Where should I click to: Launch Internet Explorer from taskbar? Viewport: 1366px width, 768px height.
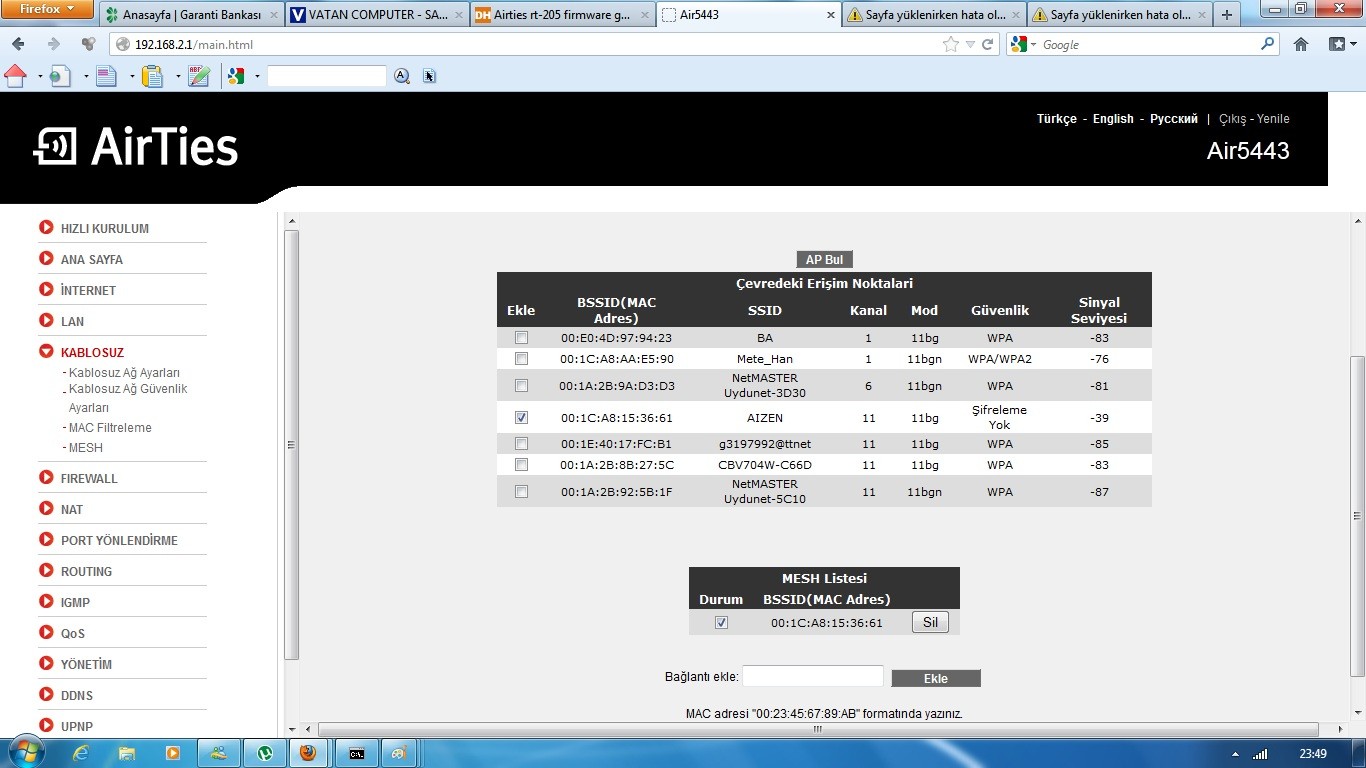[80, 753]
